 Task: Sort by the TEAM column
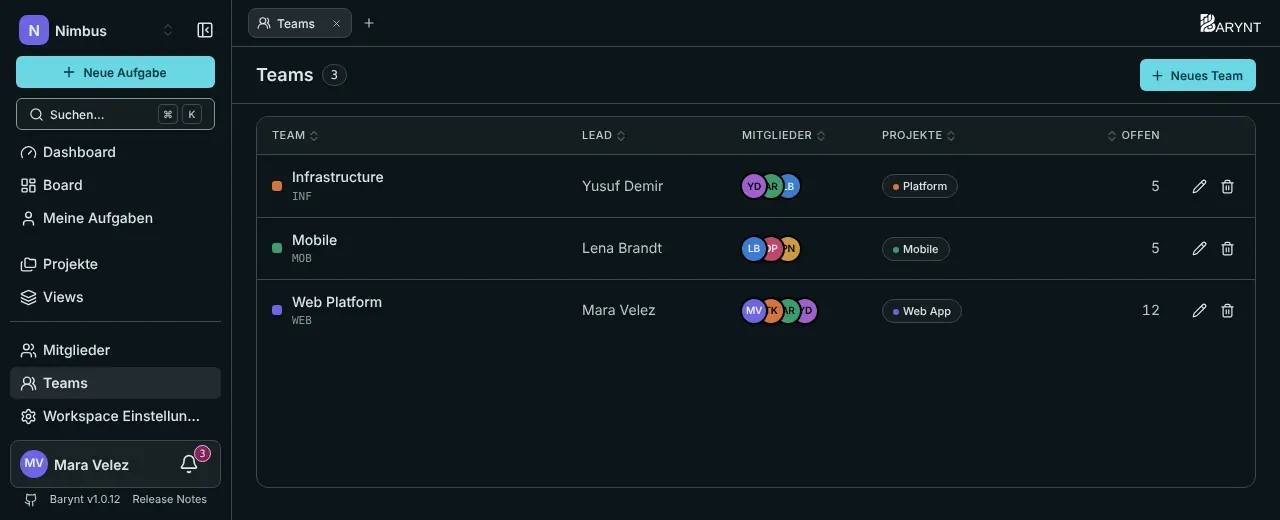(295, 135)
